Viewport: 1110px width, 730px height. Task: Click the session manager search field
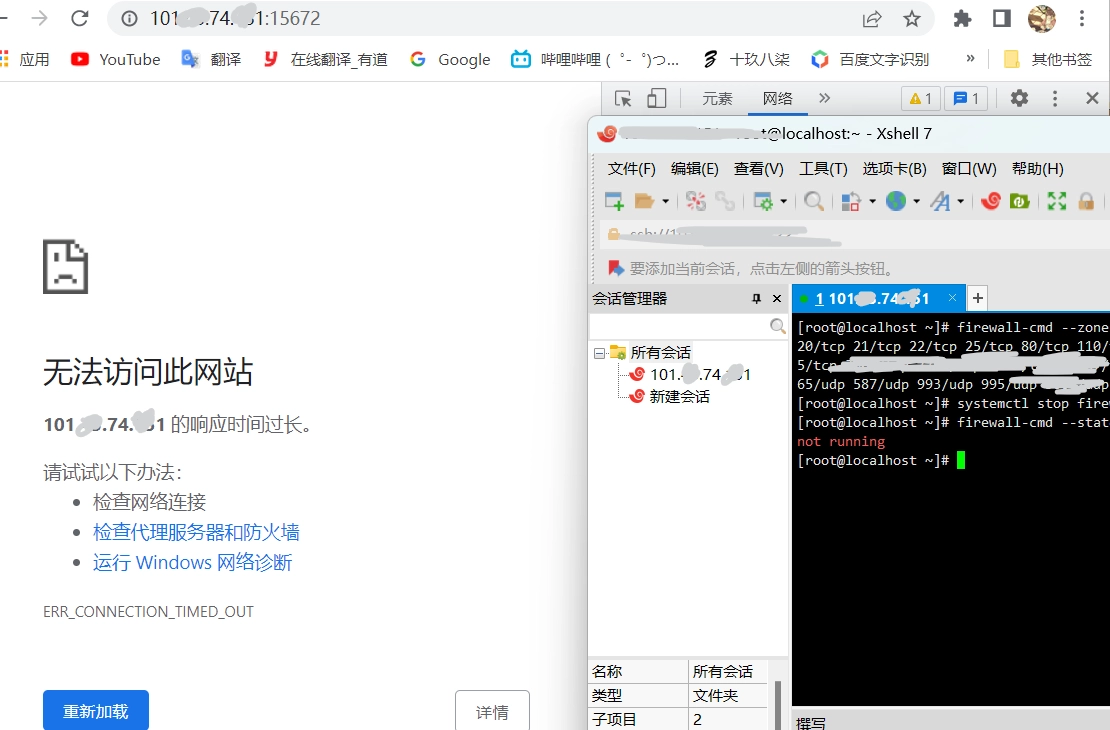[678, 327]
